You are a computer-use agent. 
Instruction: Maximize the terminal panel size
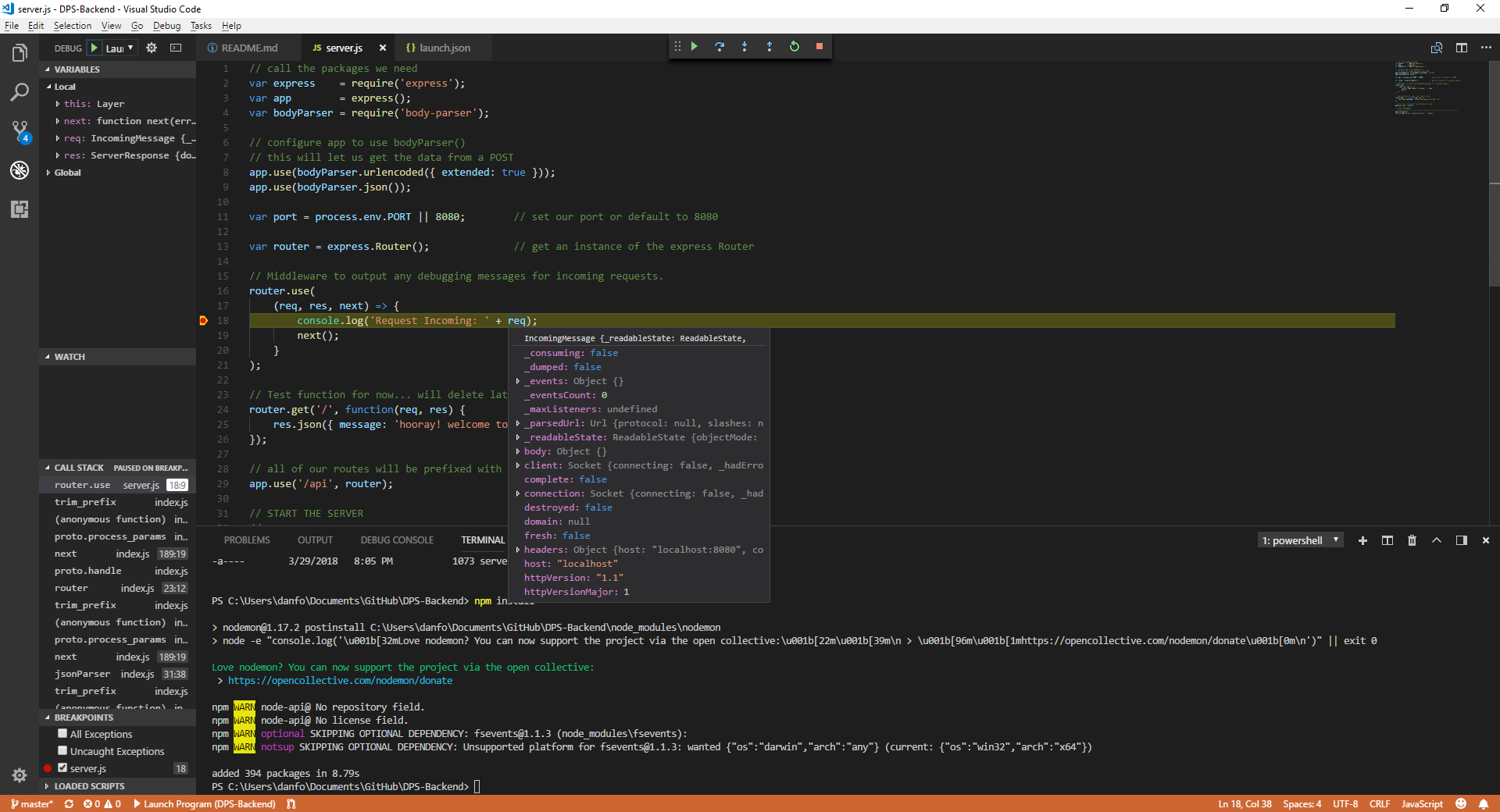point(1437,540)
